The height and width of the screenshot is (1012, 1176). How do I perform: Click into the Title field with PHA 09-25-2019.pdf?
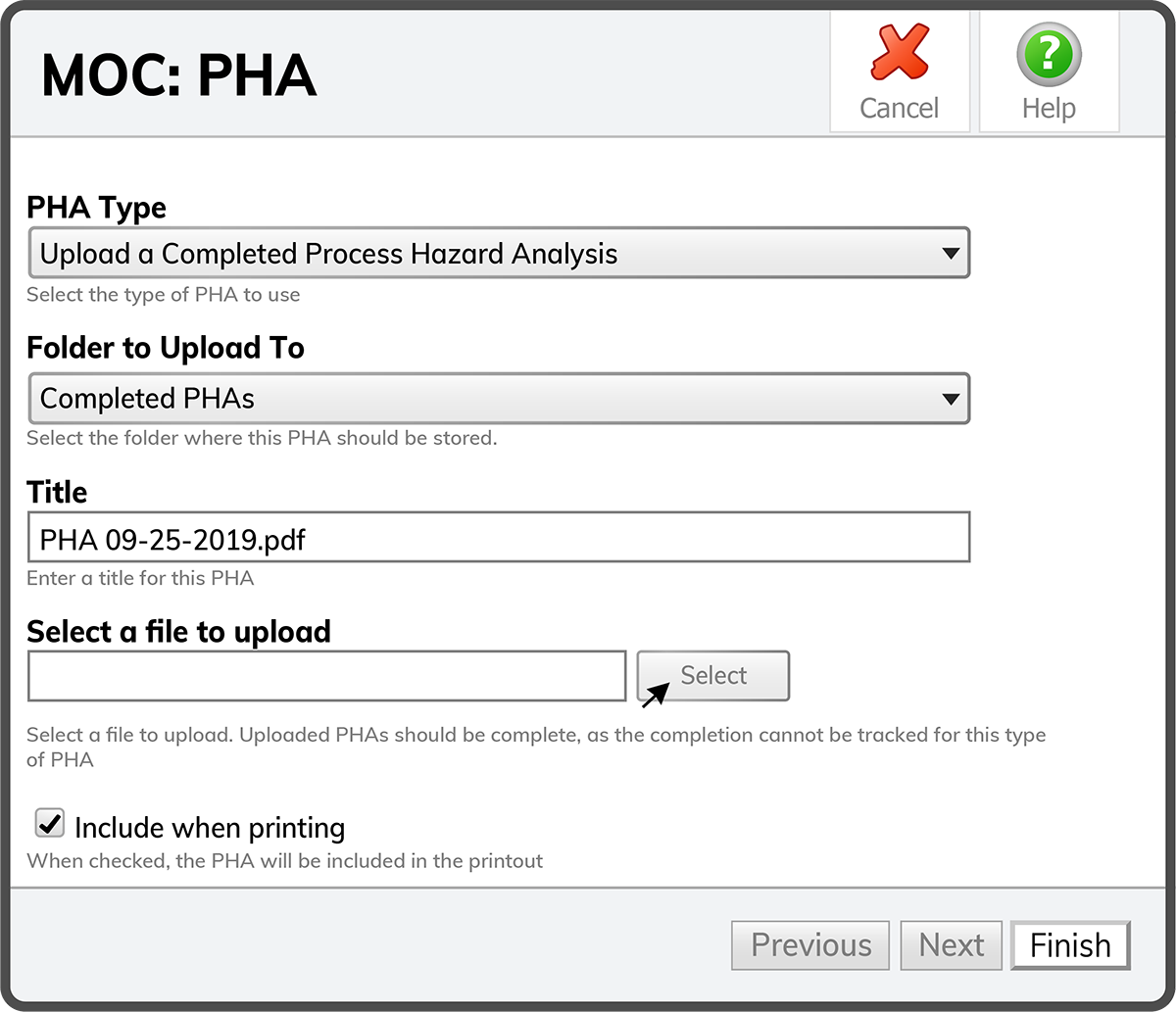tap(498, 538)
